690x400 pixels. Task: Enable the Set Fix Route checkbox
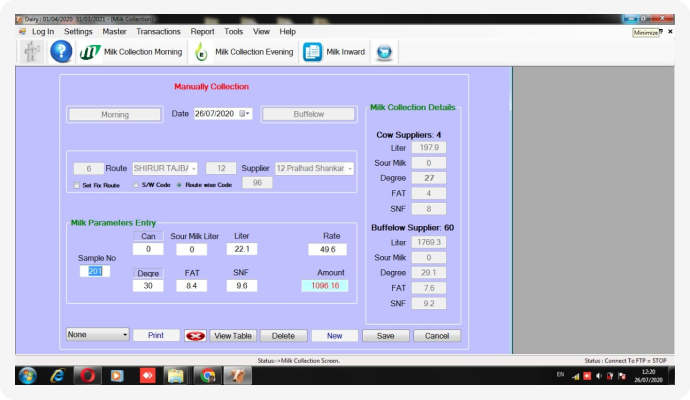(77, 185)
